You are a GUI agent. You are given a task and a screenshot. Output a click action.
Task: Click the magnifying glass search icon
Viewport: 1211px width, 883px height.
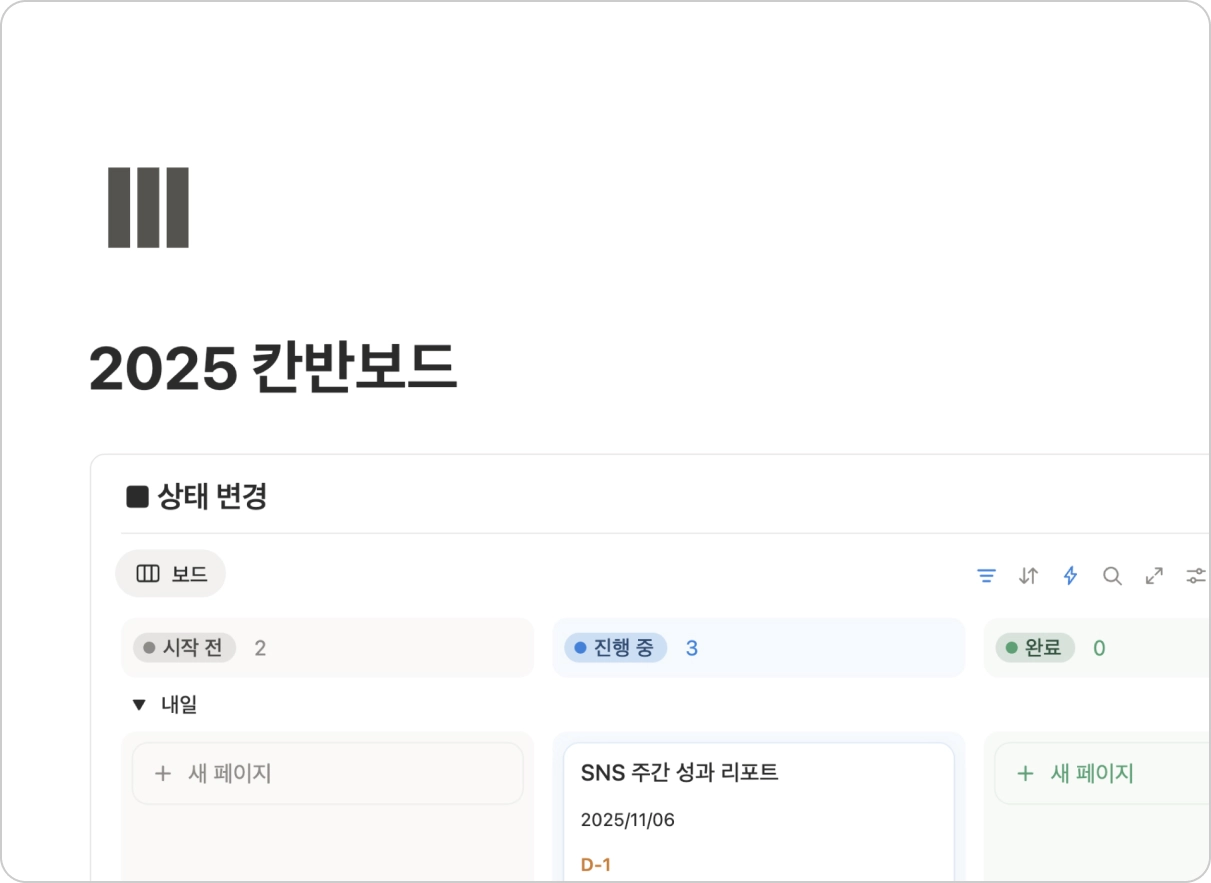1112,576
